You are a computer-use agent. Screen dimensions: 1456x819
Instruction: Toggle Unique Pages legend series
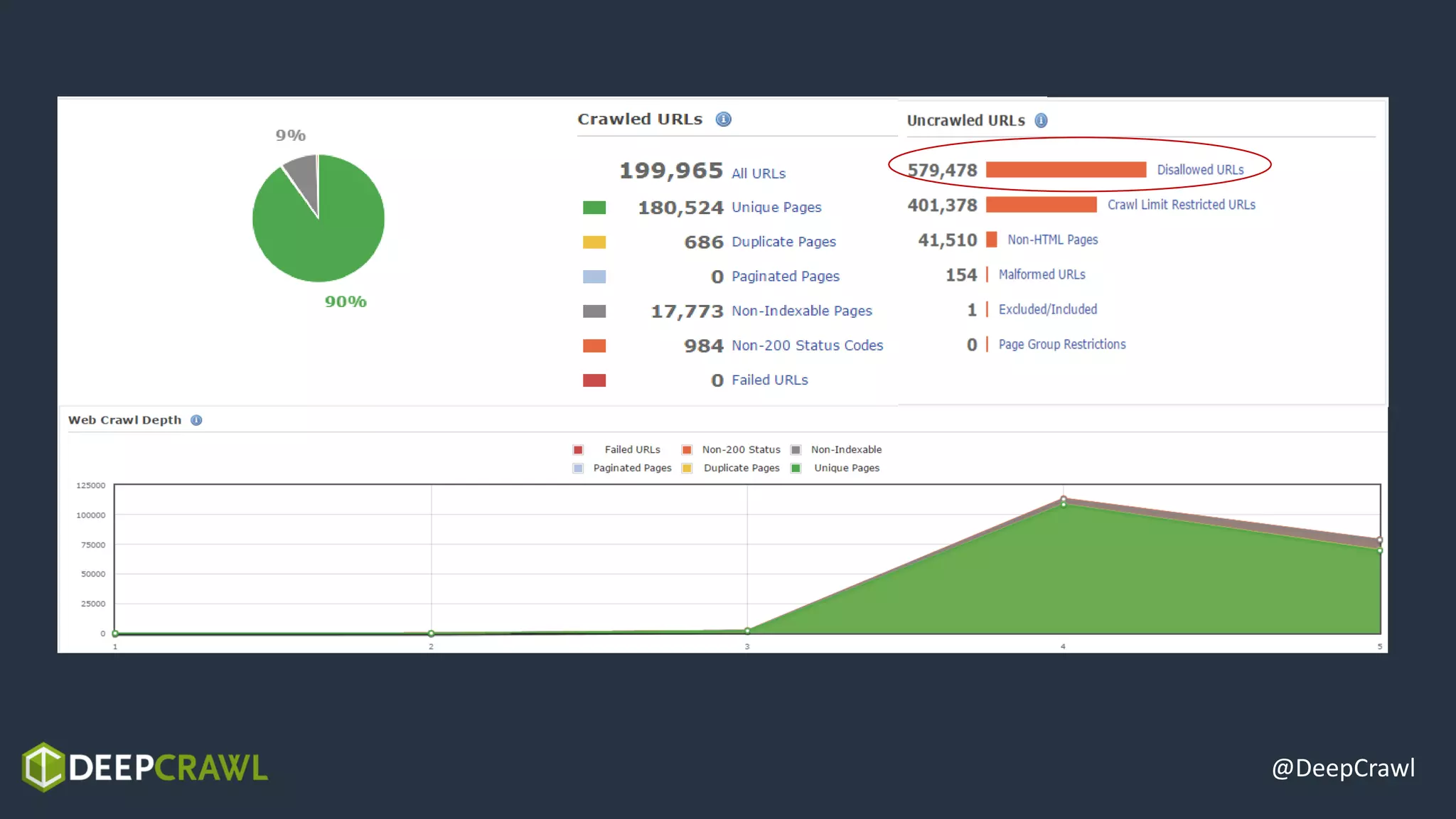pos(846,468)
